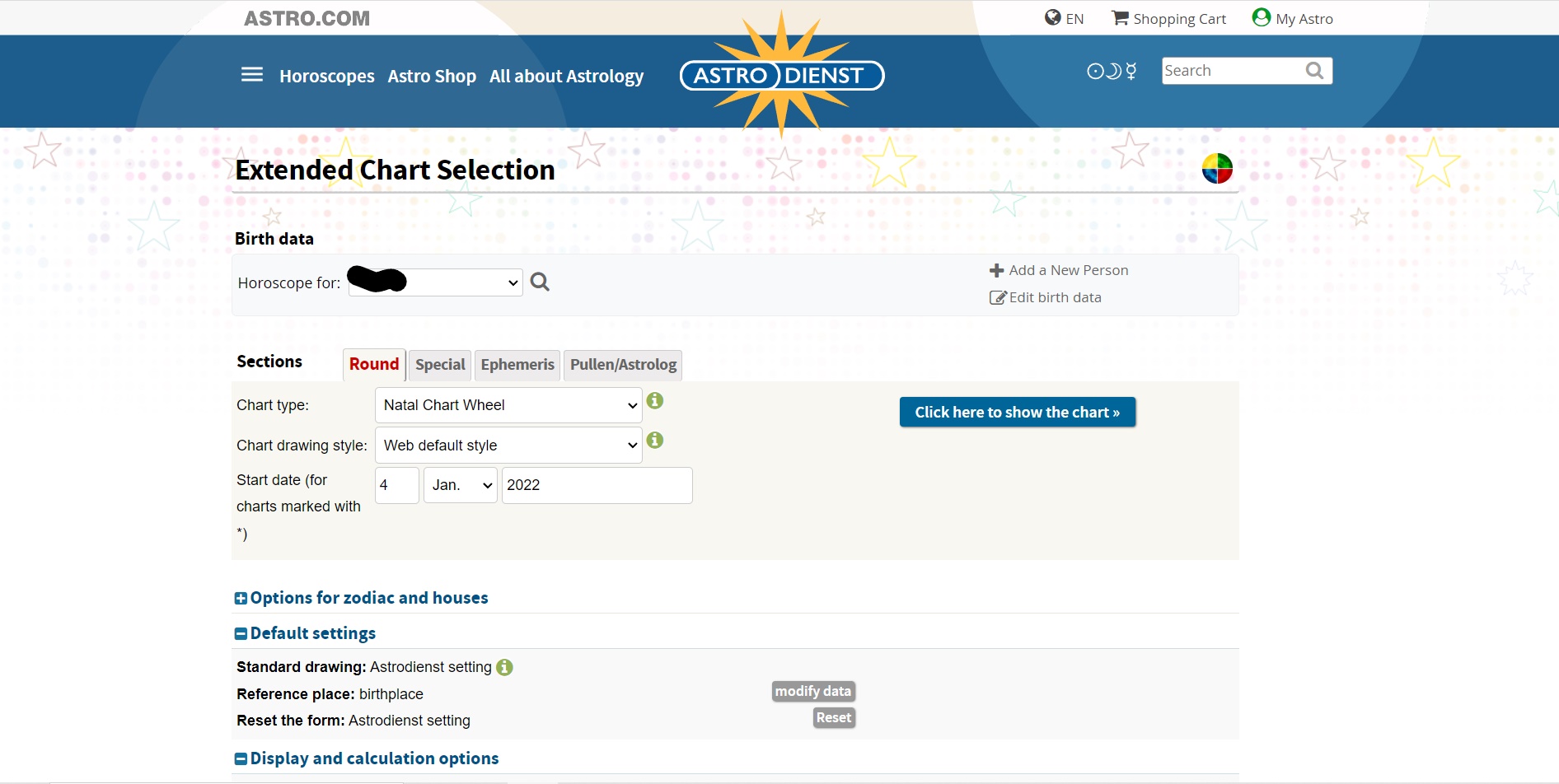Open the hamburger navigation menu
This screenshot has width=1559, height=784.
[252, 75]
